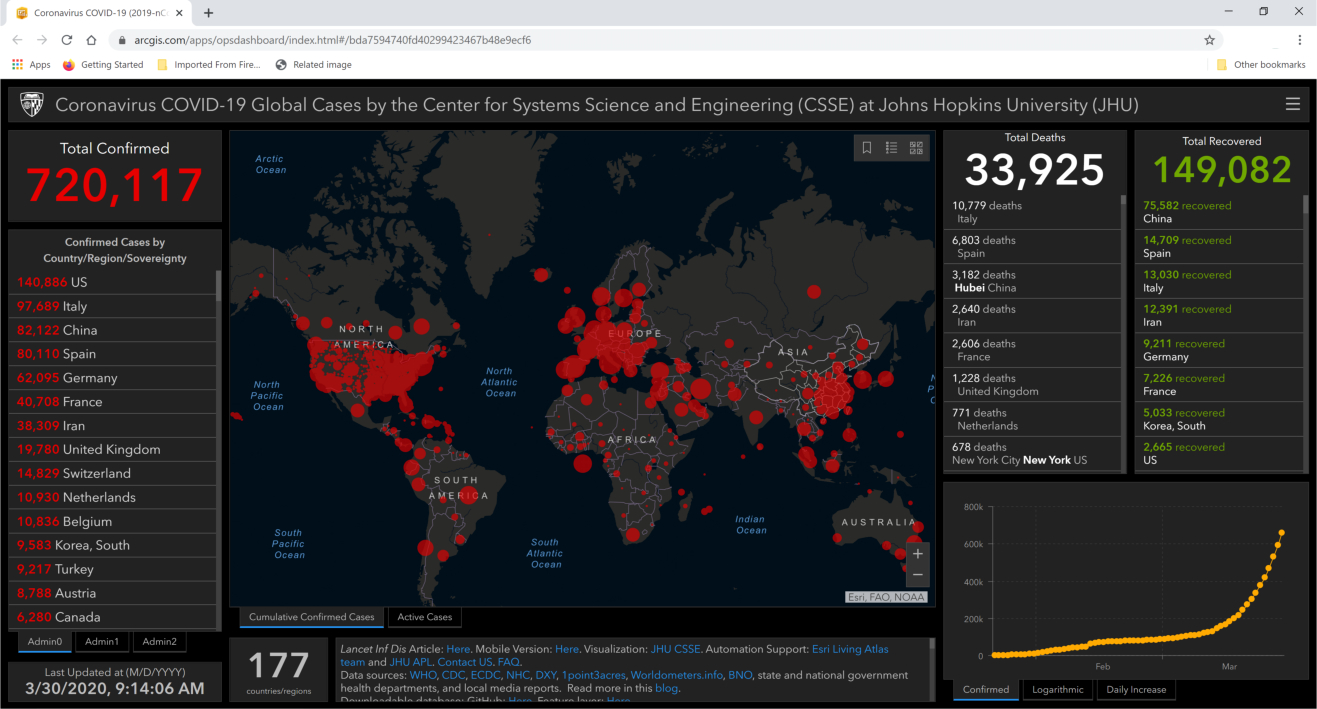Switch the list to the Admin2 tab
The image size is (1317, 709).
(x=159, y=642)
